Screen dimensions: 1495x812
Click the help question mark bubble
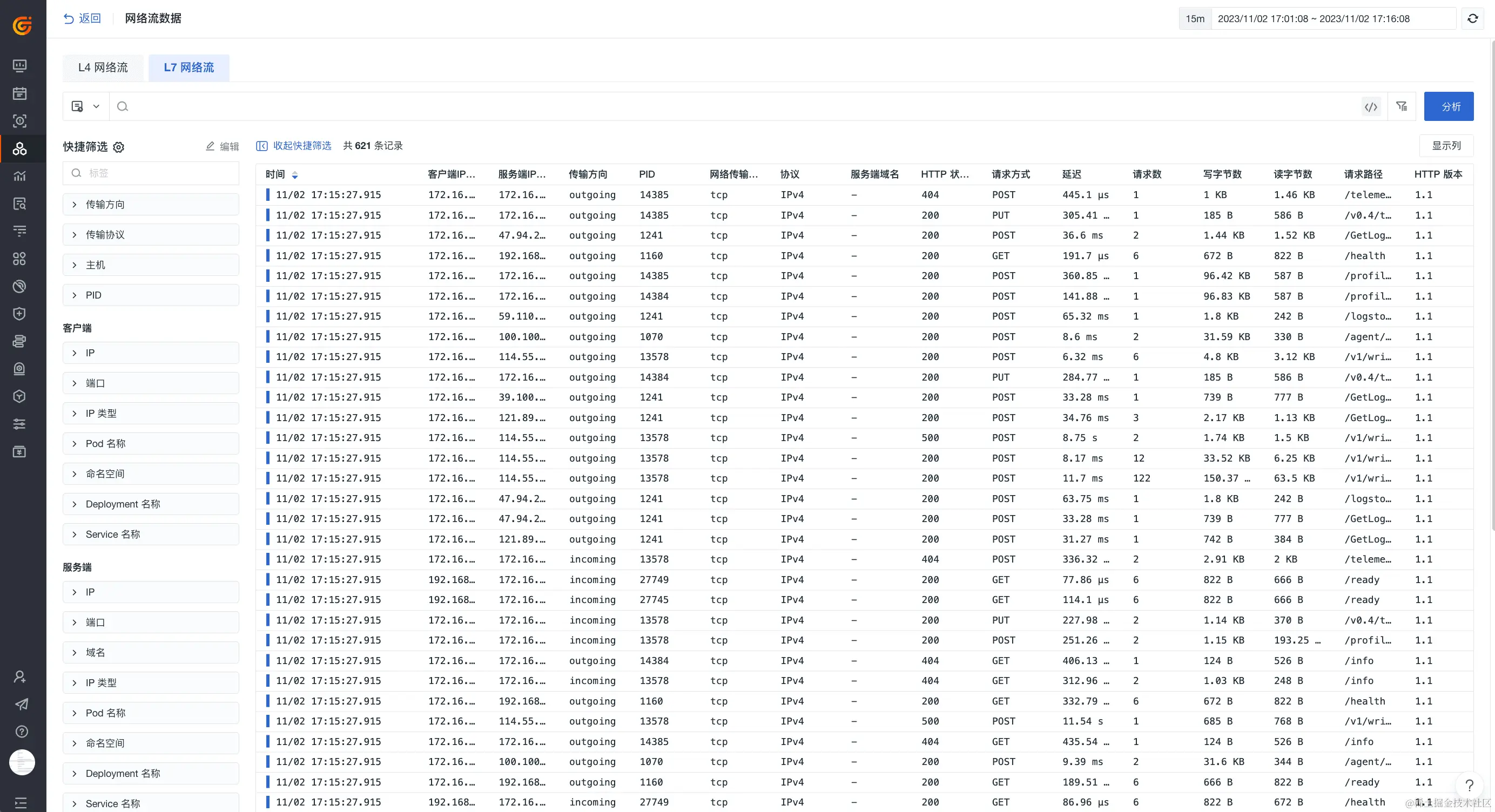[1469, 786]
